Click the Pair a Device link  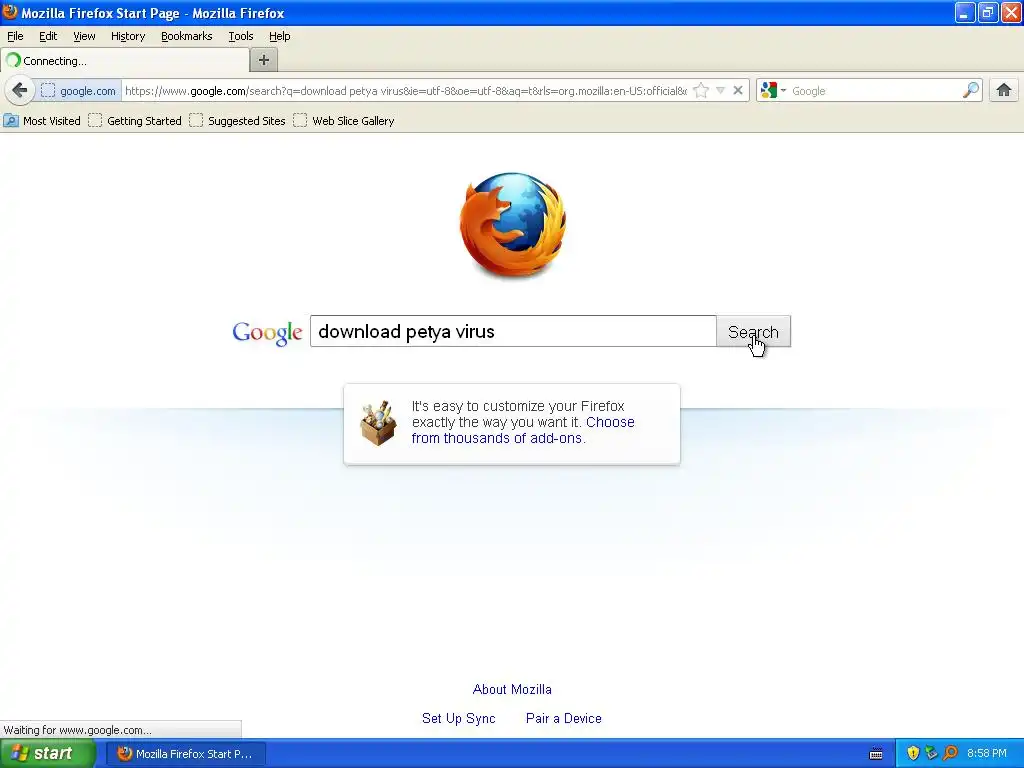[564, 718]
